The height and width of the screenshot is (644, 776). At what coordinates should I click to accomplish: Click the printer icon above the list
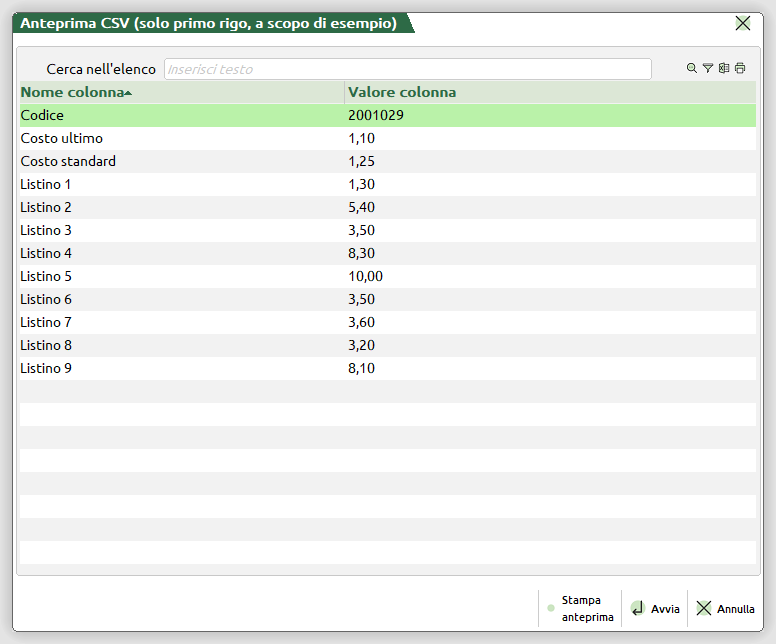pyautogui.click(x=740, y=69)
